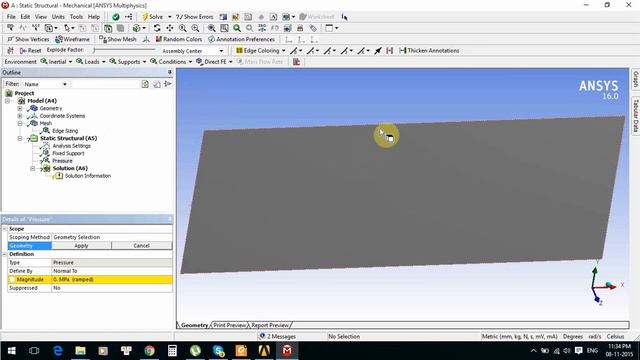Click the tag annotation icon
This screenshot has height=360, width=640.
click(313, 28)
